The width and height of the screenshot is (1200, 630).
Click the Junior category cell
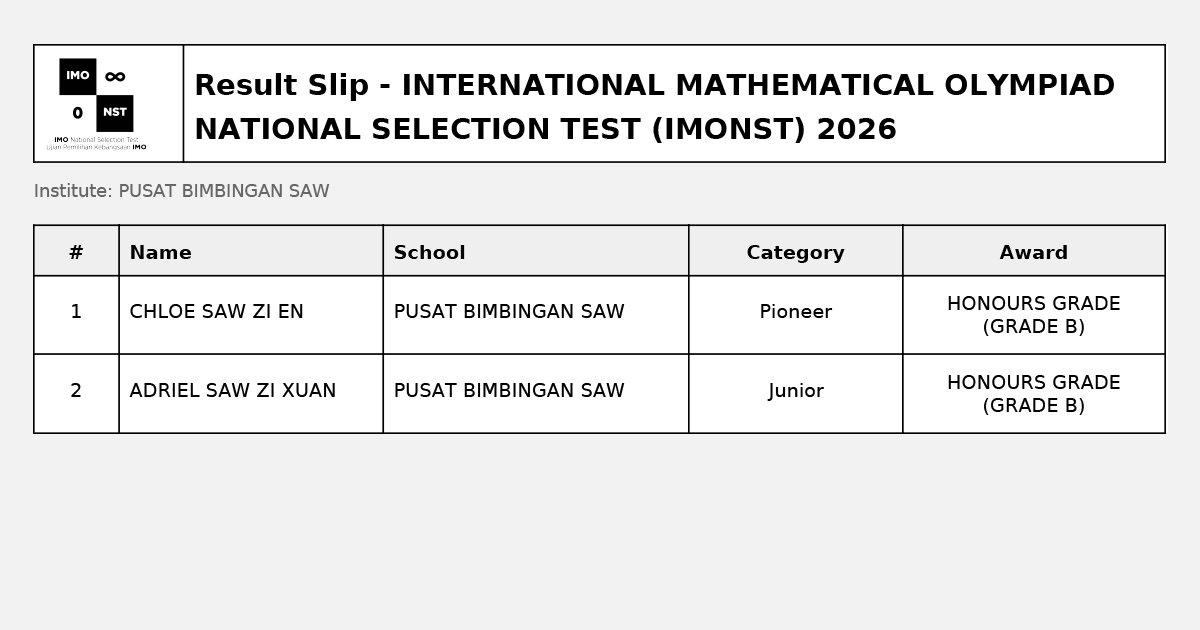pyautogui.click(x=796, y=394)
